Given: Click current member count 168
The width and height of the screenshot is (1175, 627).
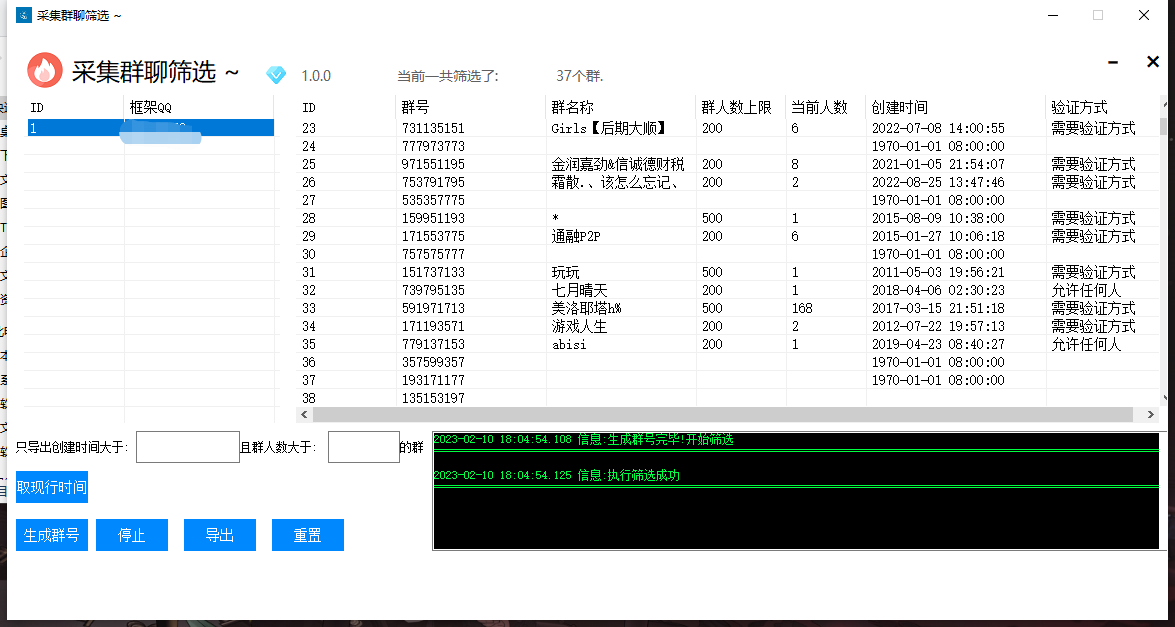Looking at the screenshot, I should tap(801, 308).
